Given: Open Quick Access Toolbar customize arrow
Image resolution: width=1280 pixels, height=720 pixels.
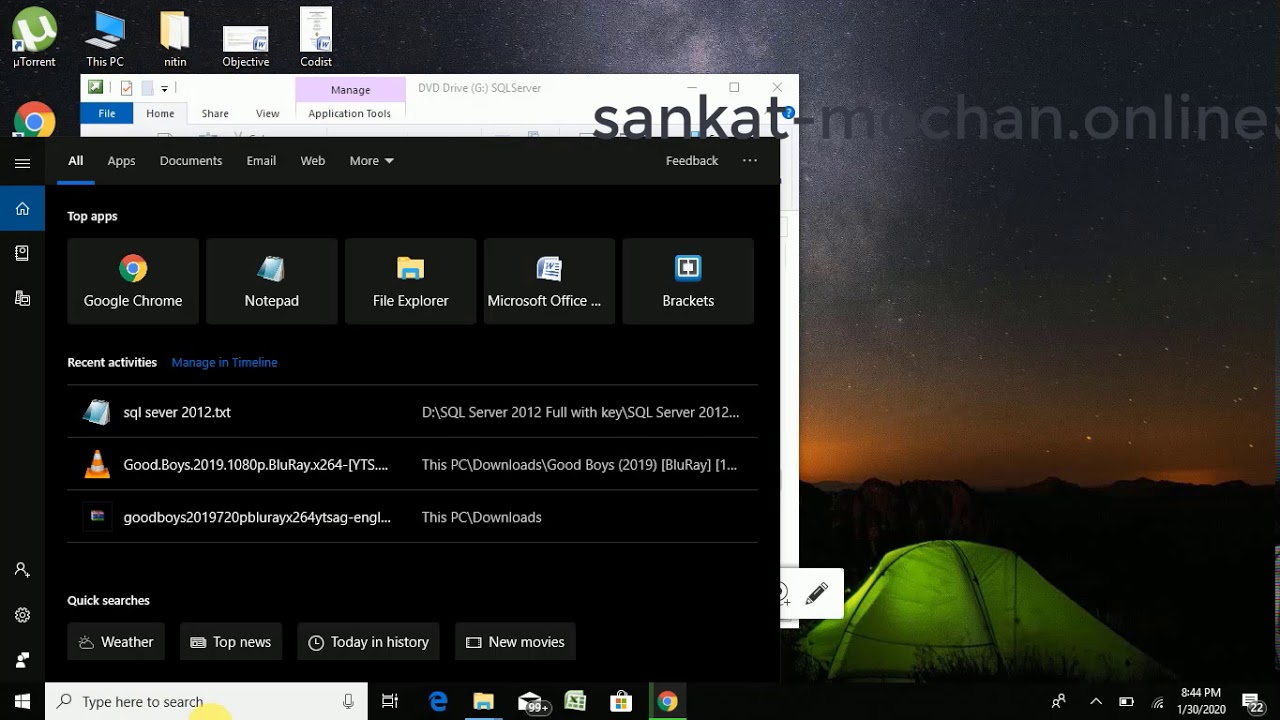Looking at the screenshot, I should tap(164, 89).
